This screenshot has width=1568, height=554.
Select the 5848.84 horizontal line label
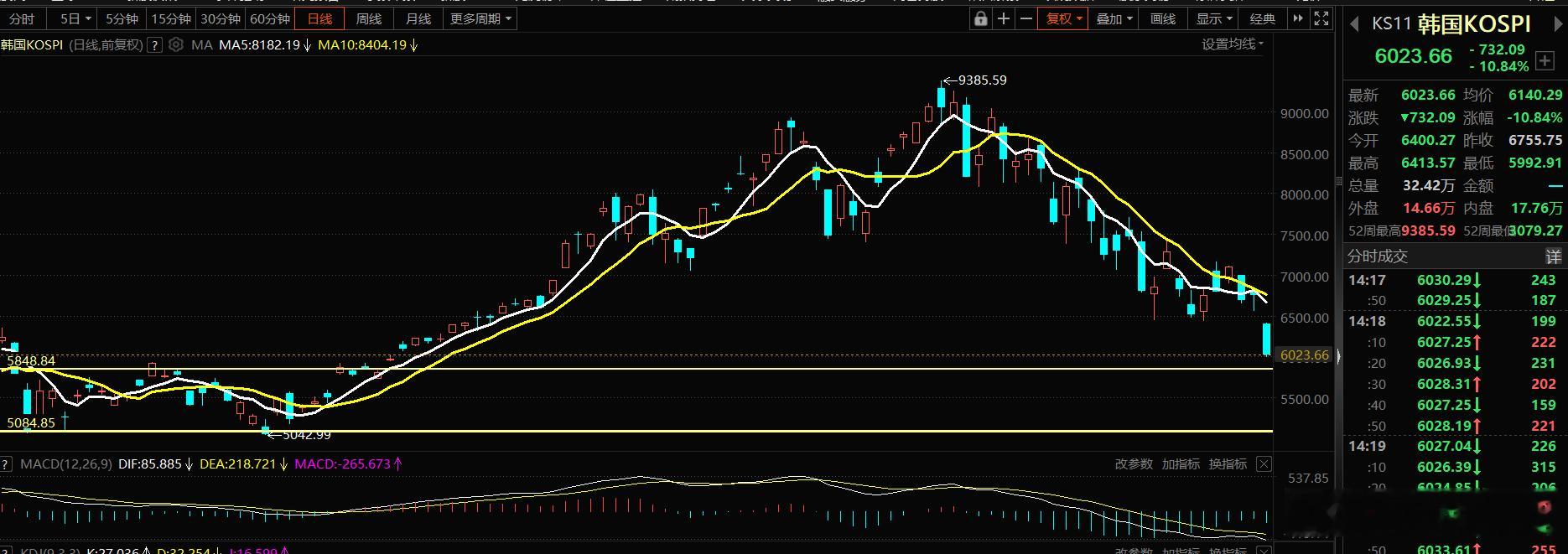click(x=31, y=361)
